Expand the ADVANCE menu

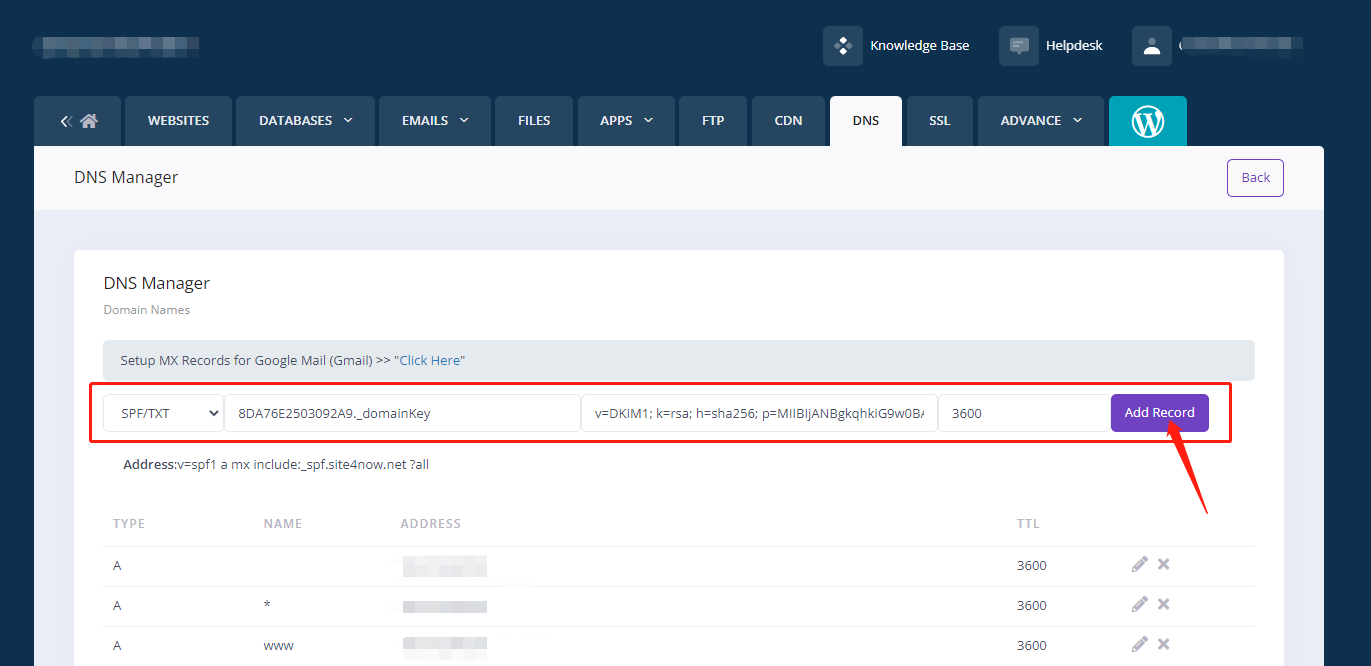[1040, 121]
